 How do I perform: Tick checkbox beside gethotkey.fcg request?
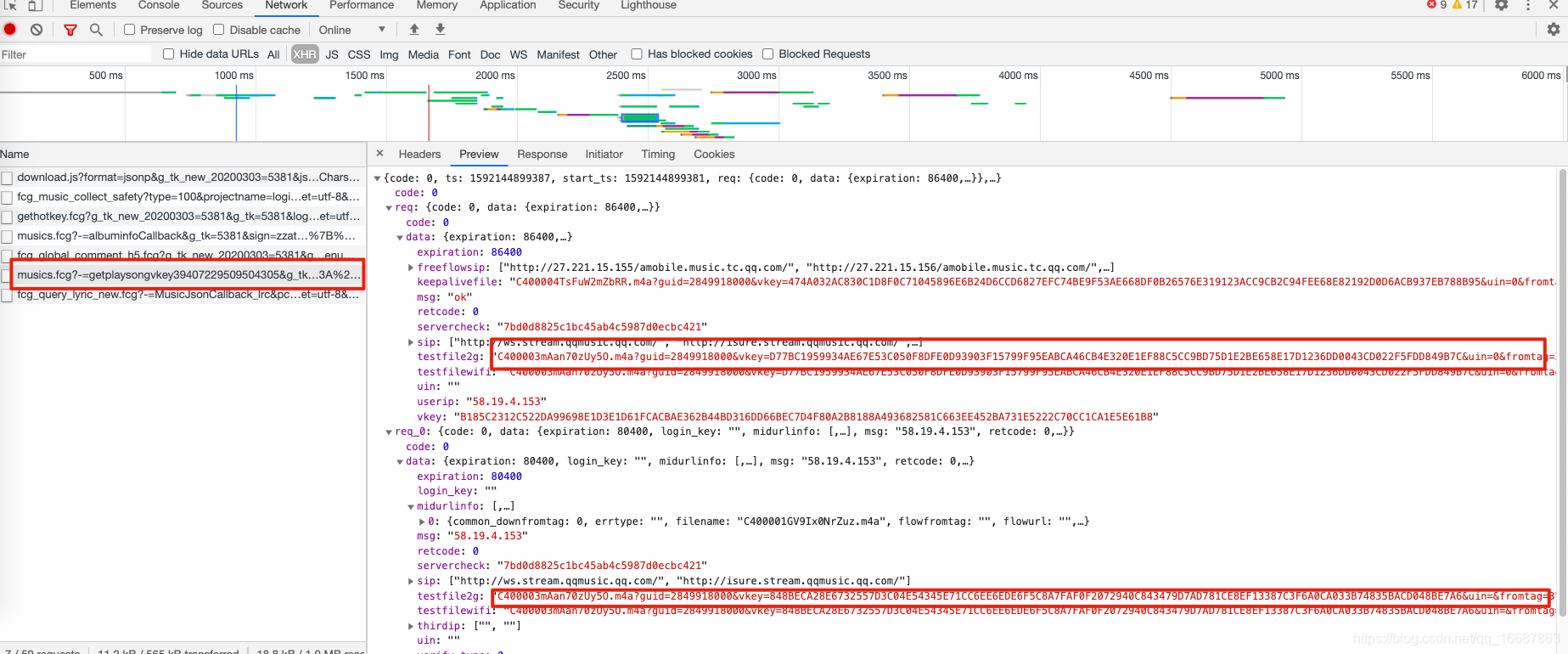7,217
